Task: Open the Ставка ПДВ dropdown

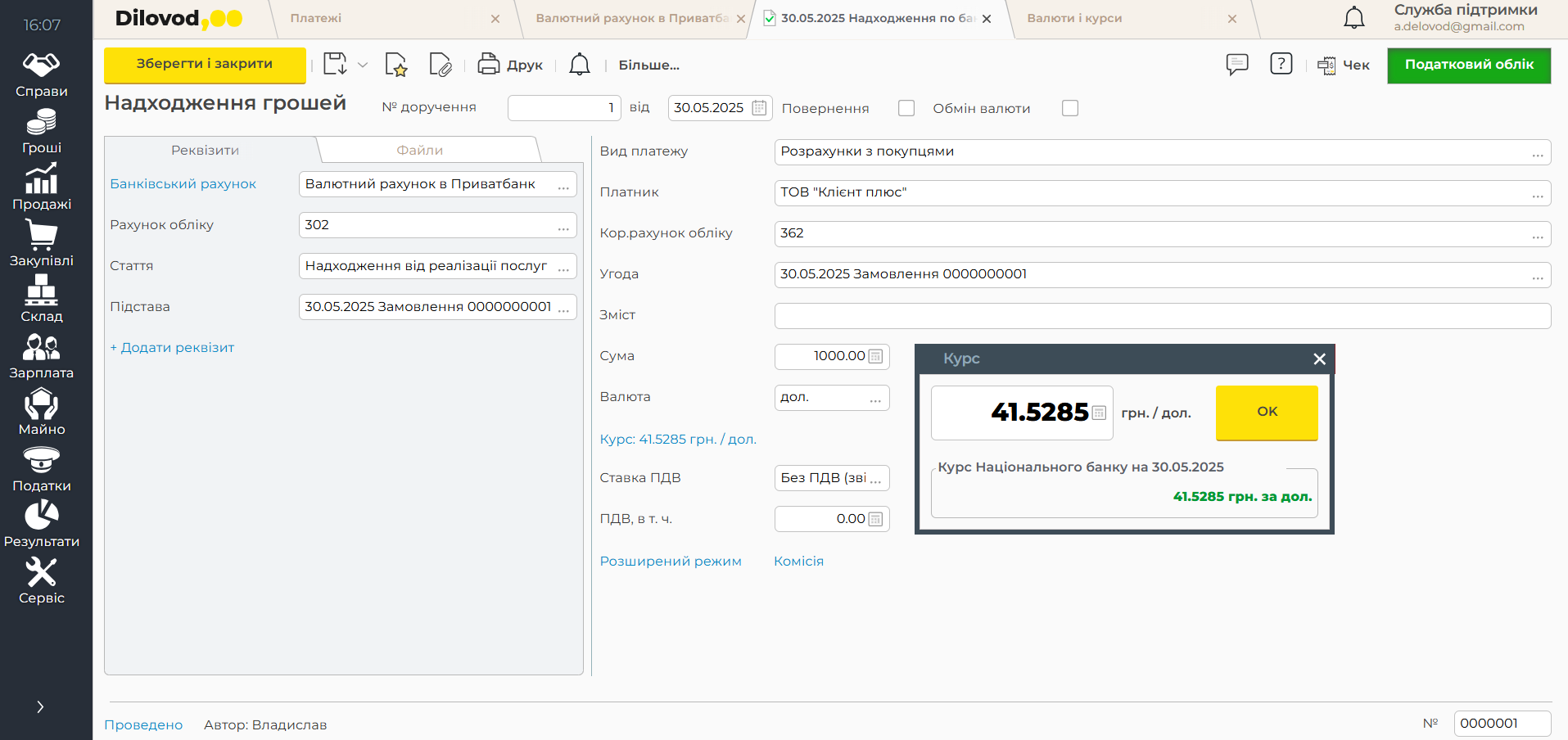Action: click(875, 479)
